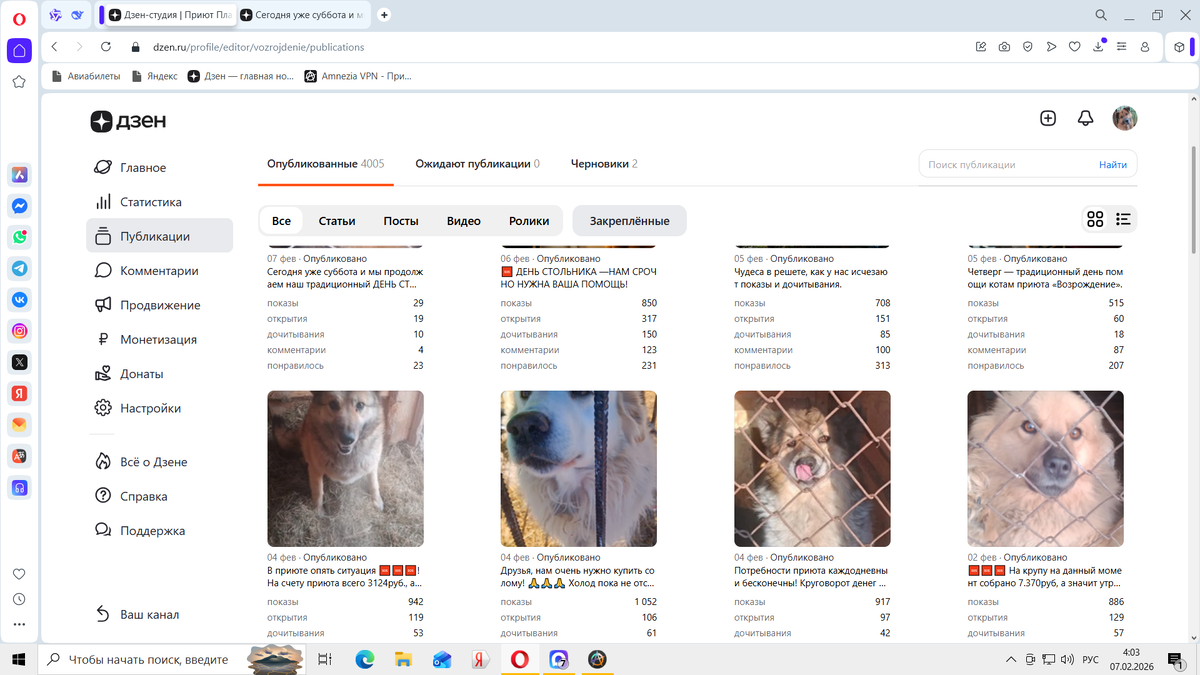This screenshot has width=1200, height=675.
Task: Open post thumbnail 'Потребности приюта каждодневны'
Action: click(812, 468)
